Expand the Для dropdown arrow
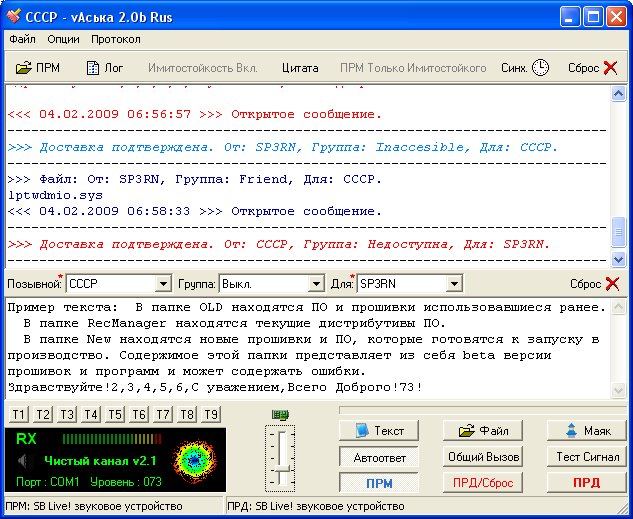 [x=454, y=284]
